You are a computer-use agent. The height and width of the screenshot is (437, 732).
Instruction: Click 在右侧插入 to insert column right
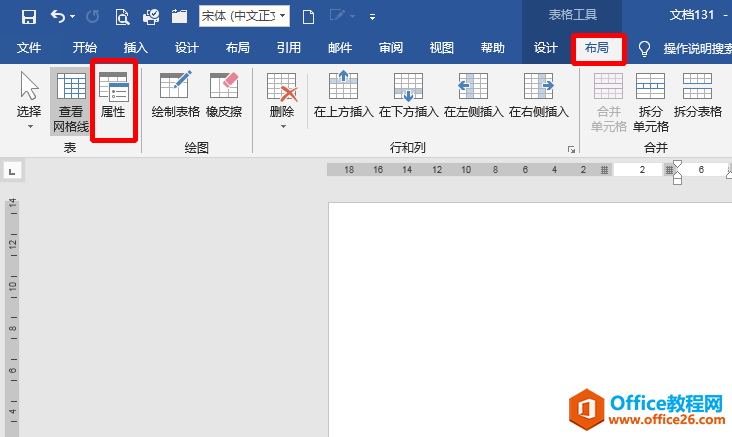(538, 97)
